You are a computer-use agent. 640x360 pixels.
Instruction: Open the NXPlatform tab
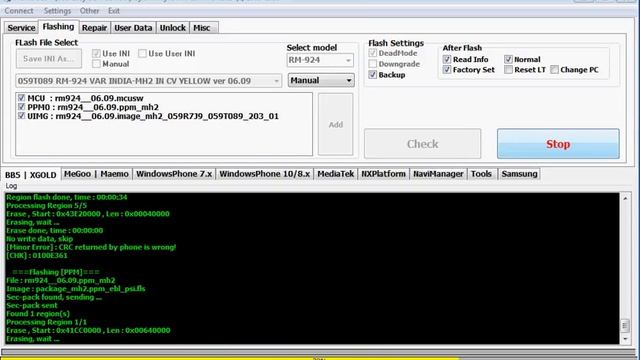coord(383,174)
